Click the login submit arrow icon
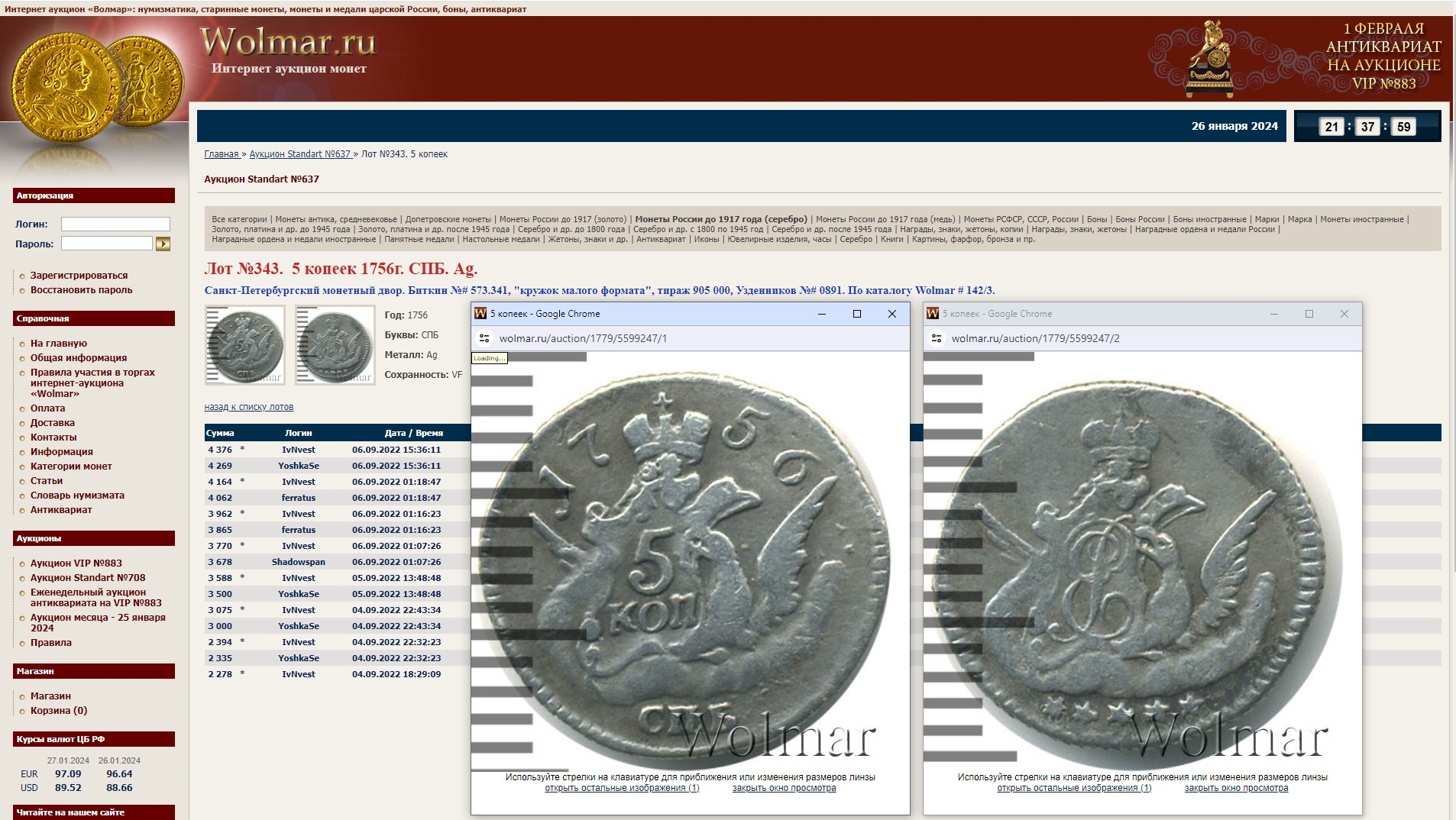This screenshot has height=820, width=1456. 163,244
